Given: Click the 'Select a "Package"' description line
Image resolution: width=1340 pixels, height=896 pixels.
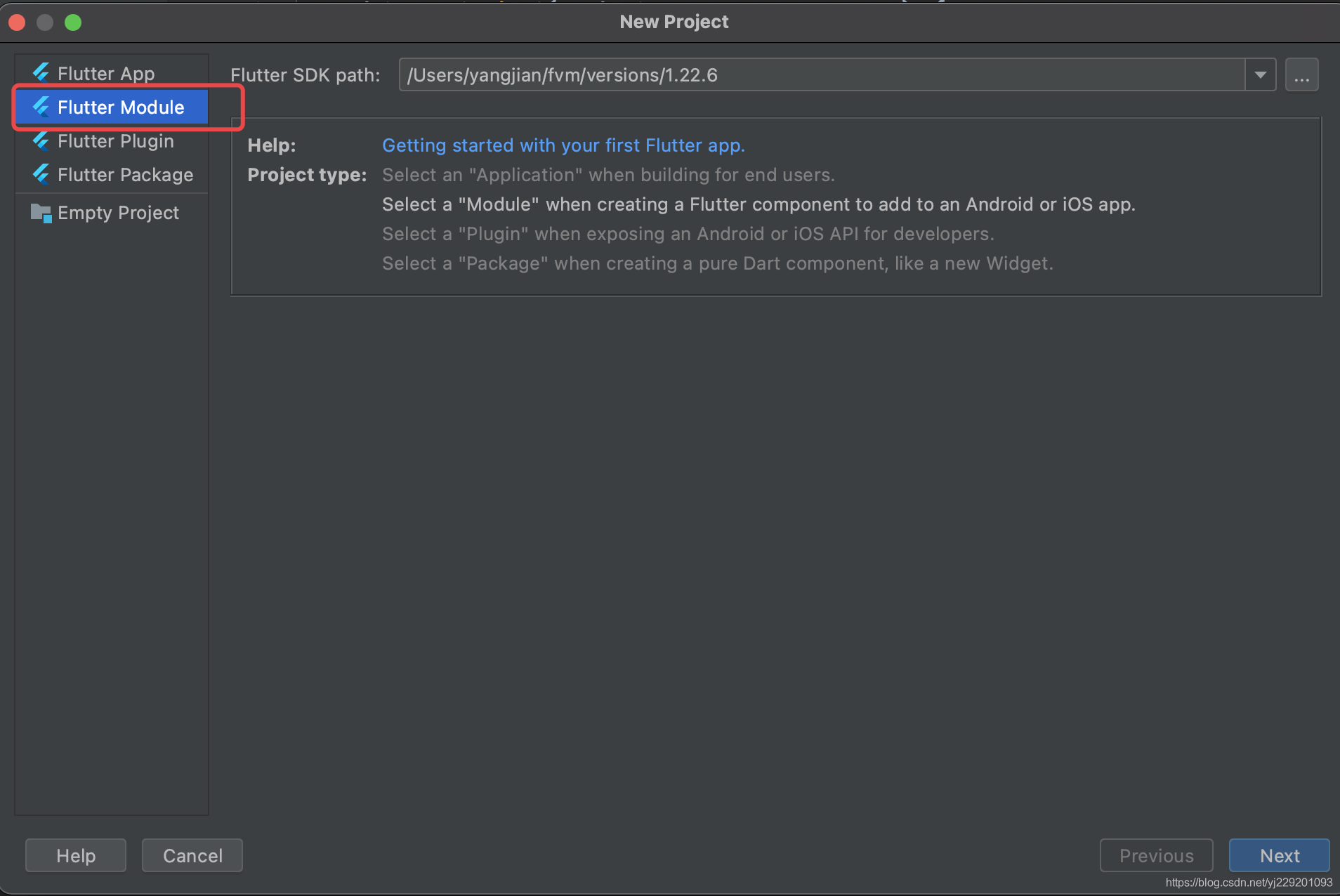Looking at the screenshot, I should pyautogui.click(x=718, y=263).
